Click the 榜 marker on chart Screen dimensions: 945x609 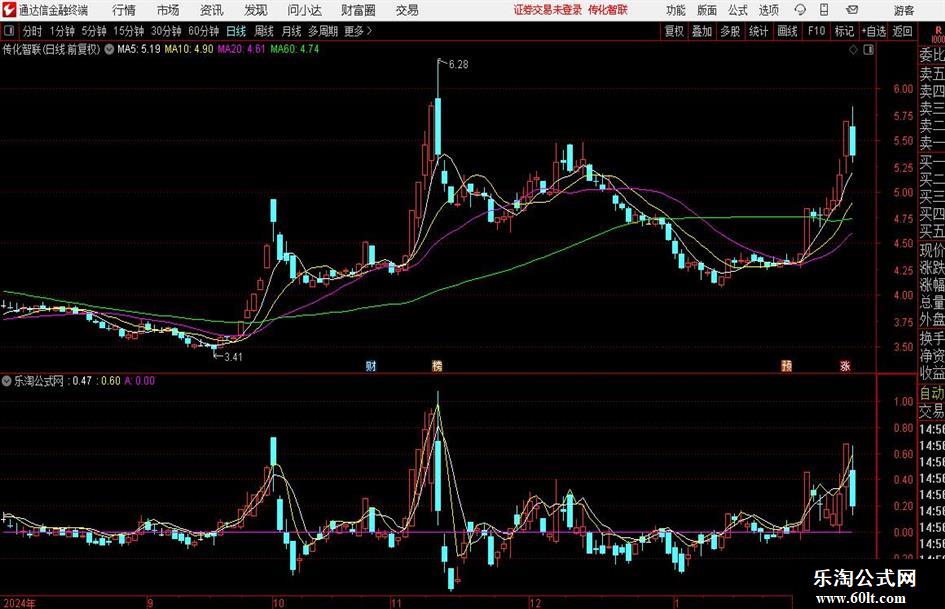click(437, 366)
